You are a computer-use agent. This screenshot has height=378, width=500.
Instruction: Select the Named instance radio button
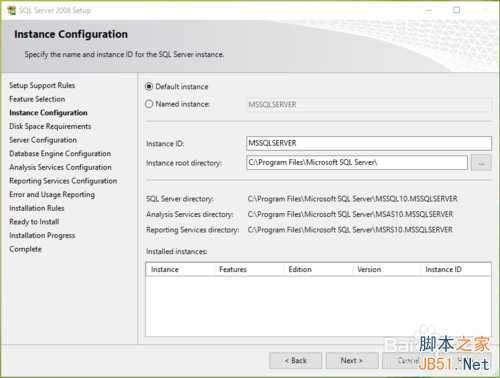[x=149, y=104]
